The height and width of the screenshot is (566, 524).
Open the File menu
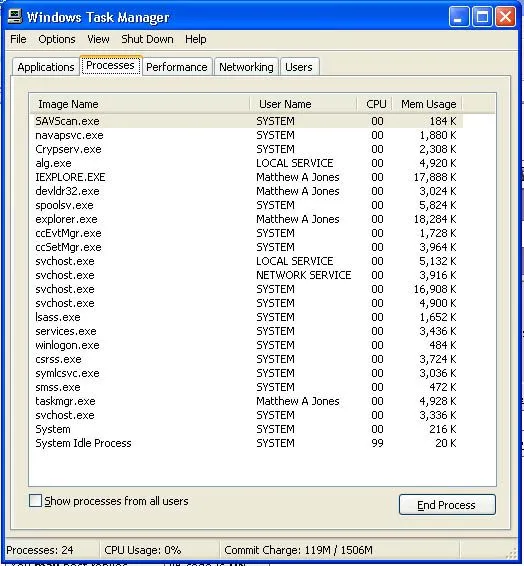click(x=18, y=39)
